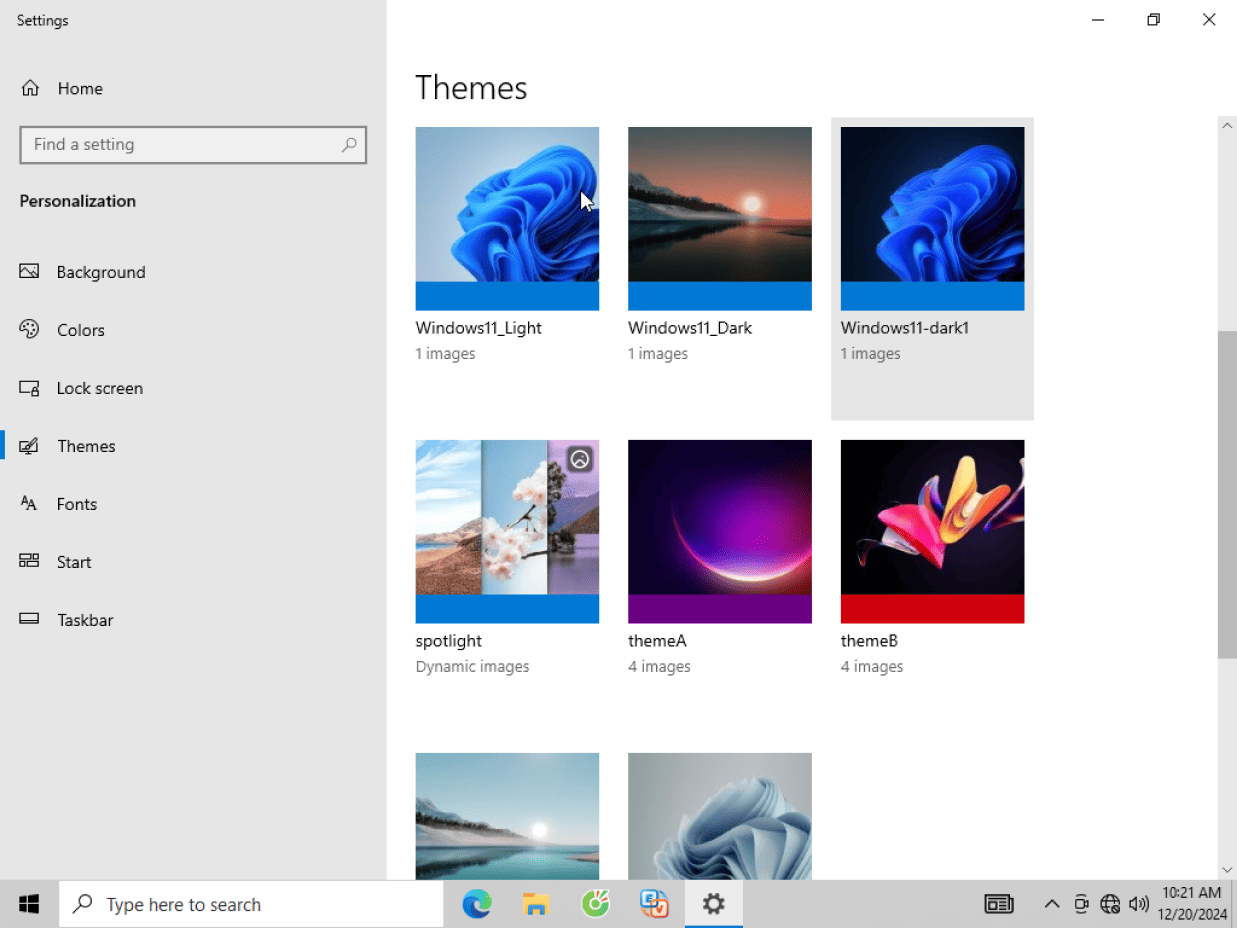Click the Windows11_Dark theme name

(690, 328)
